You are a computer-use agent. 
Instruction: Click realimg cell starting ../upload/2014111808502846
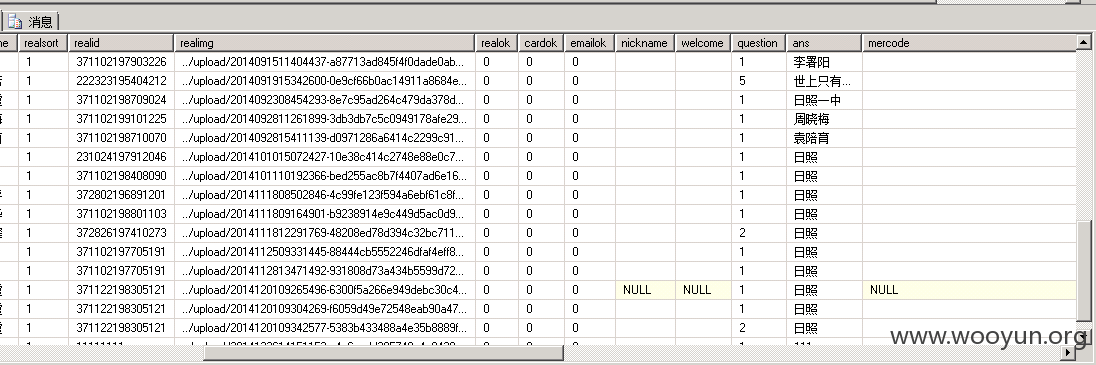(324, 194)
